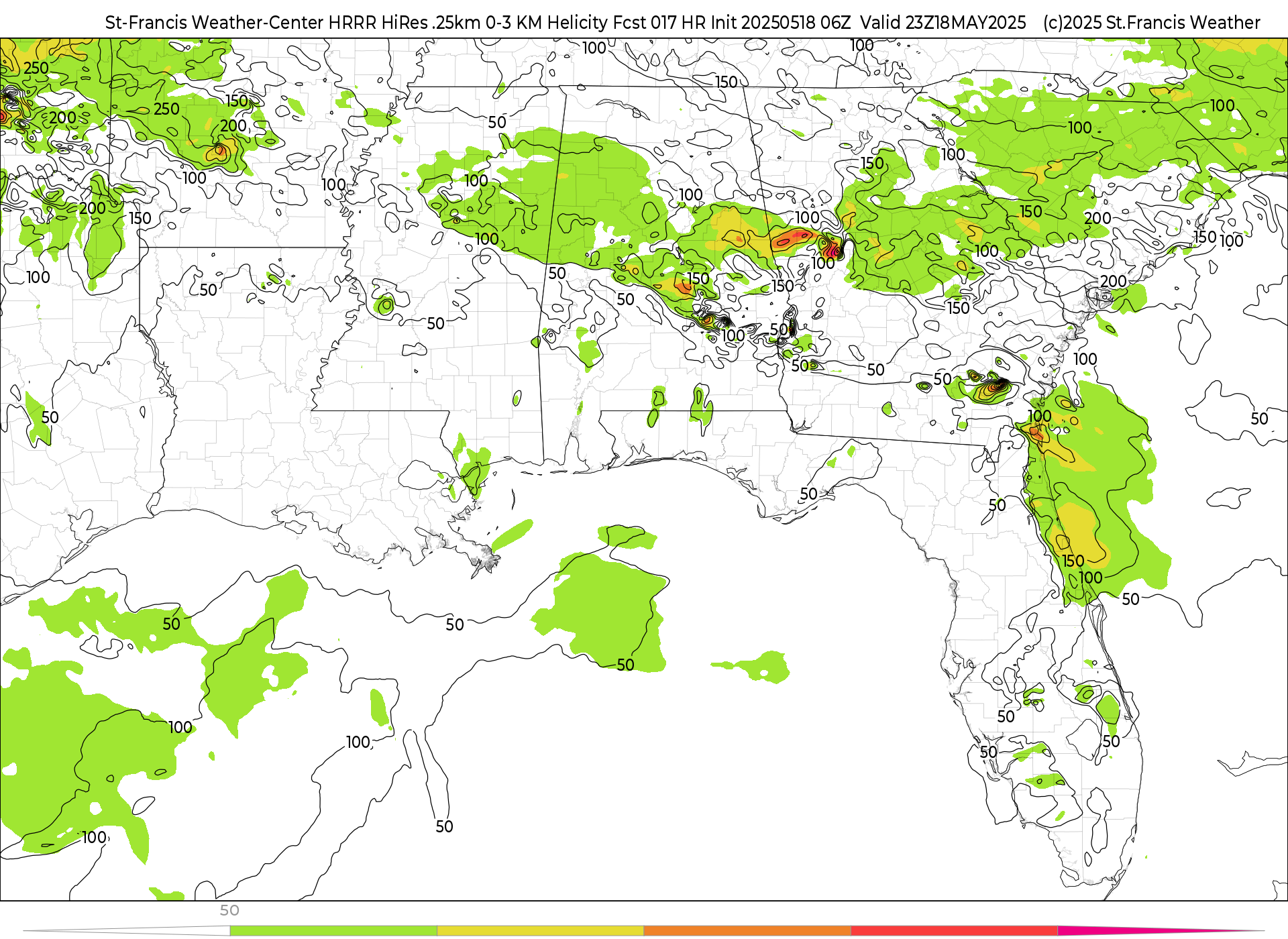Click the orange segment of the color legend
Image resolution: width=1288 pixels, height=939 pixels.
point(747,930)
